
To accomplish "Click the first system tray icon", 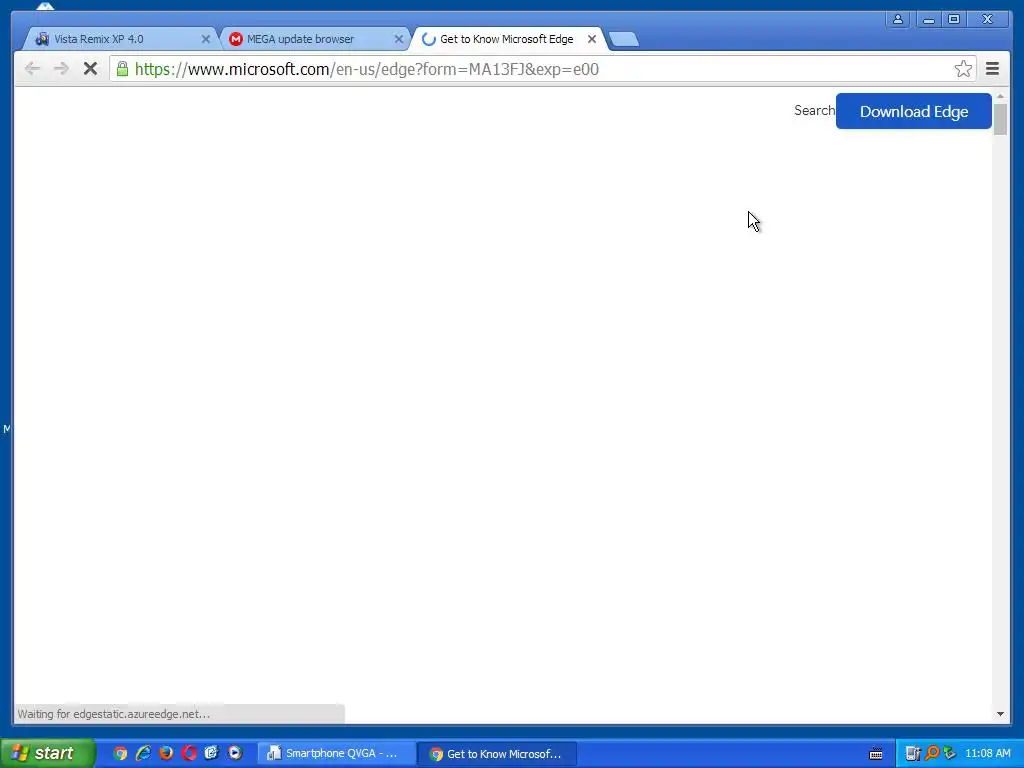I will pos(912,754).
